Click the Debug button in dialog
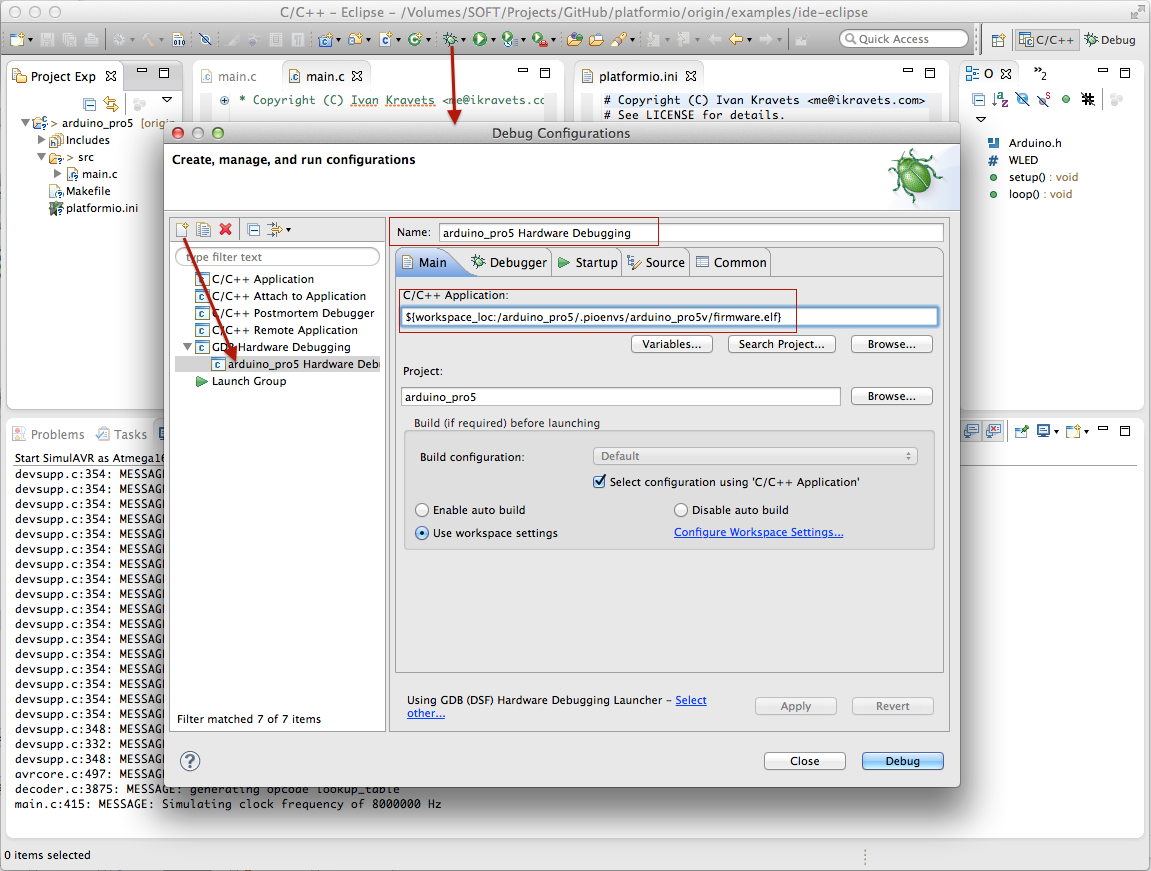The height and width of the screenshot is (871, 1151). click(x=903, y=761)
